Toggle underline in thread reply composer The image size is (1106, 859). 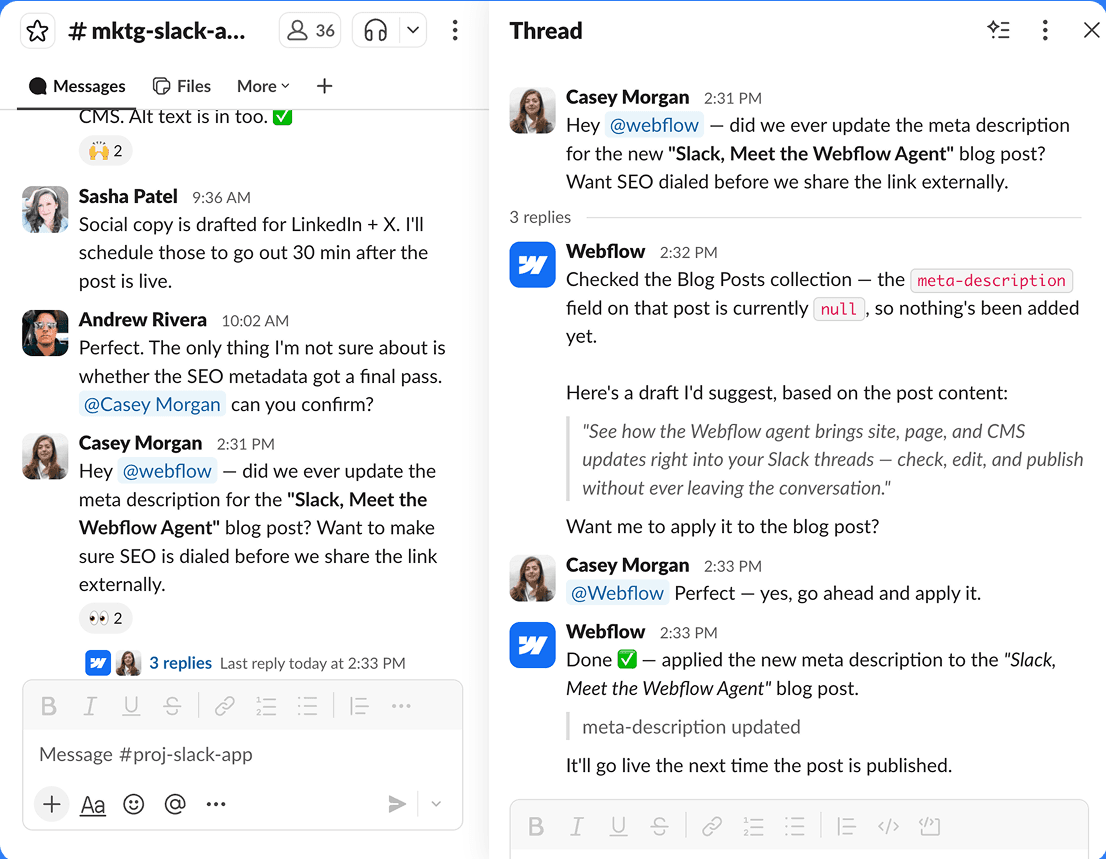tap(619, 826)
